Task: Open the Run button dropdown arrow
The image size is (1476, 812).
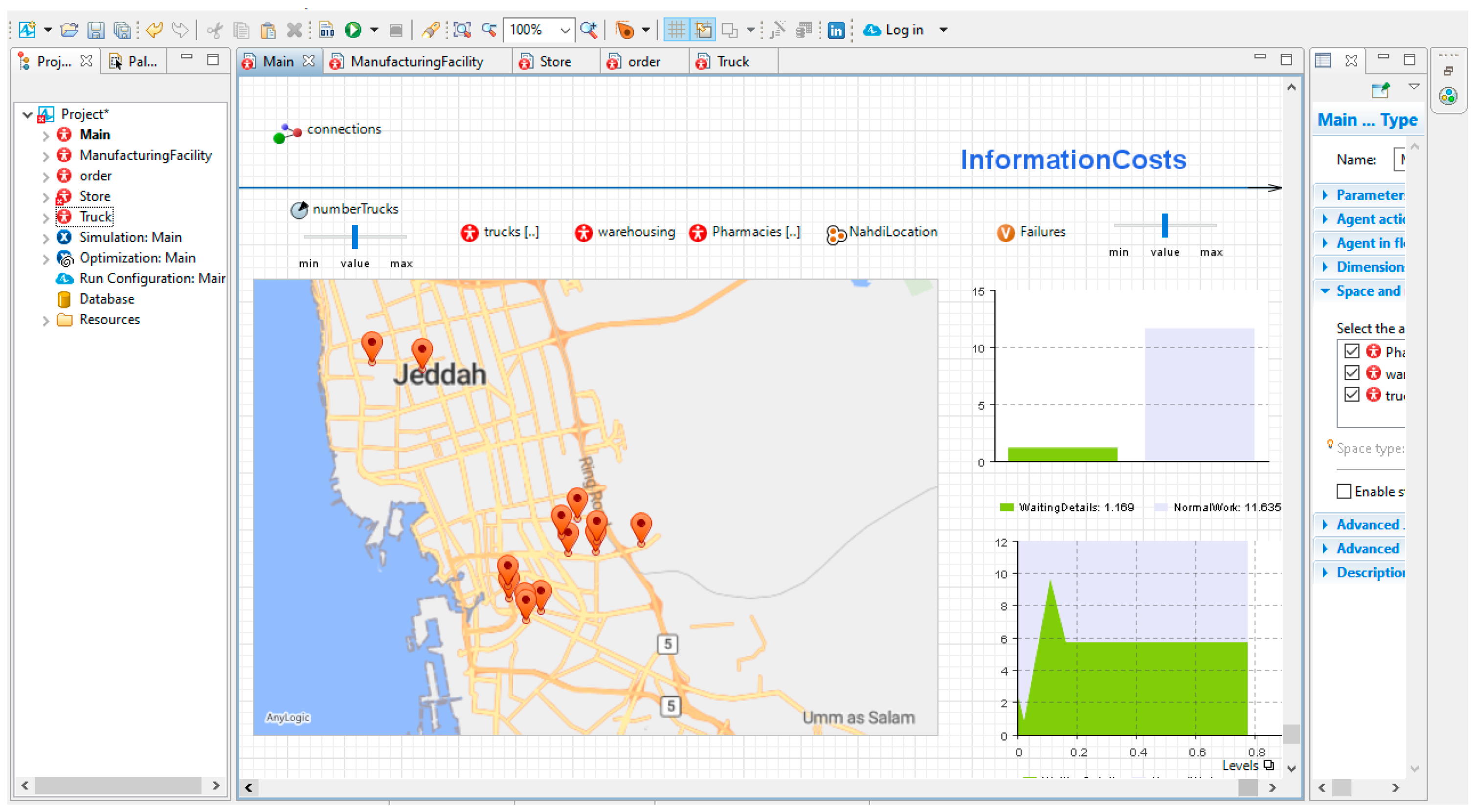Action: [x=374, y=30]
